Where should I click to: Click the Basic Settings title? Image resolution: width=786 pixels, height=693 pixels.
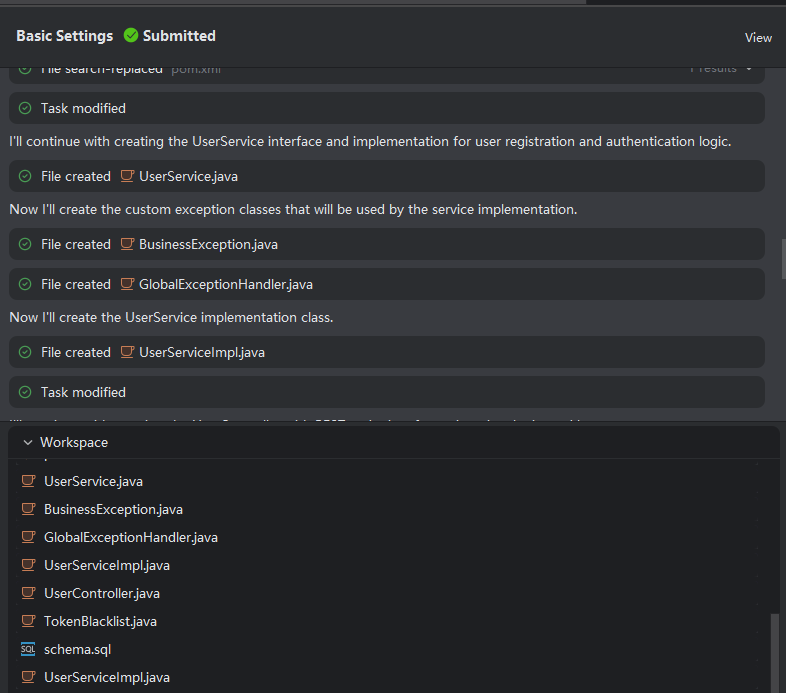tap(64, 36)
